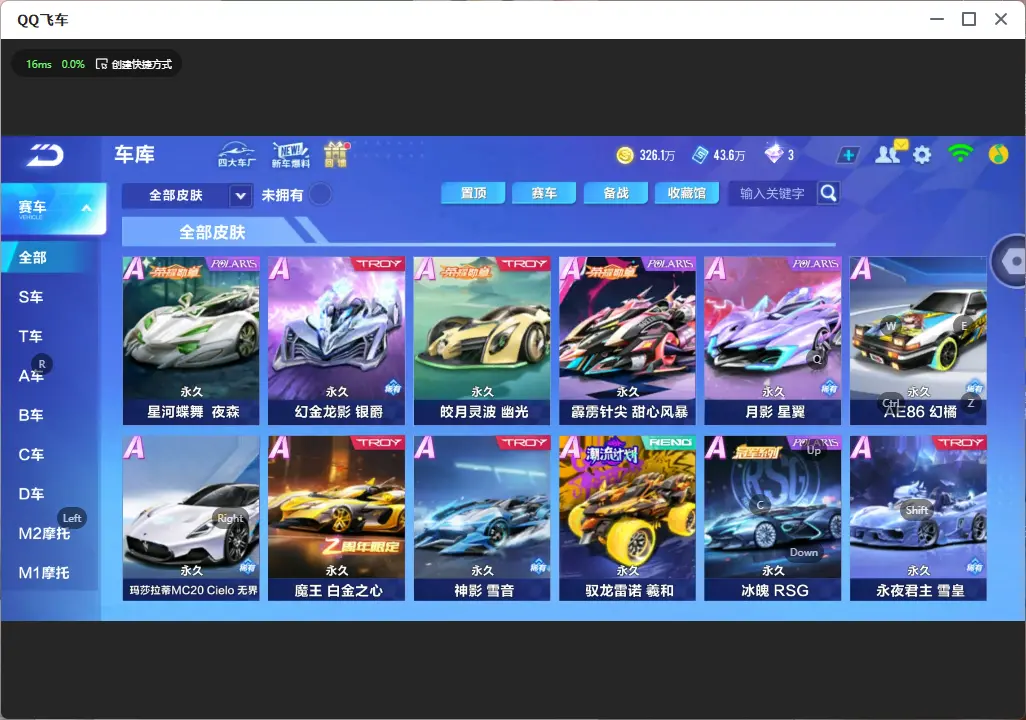
Task: Click the diamond currency icon
Action: (773, 154)
